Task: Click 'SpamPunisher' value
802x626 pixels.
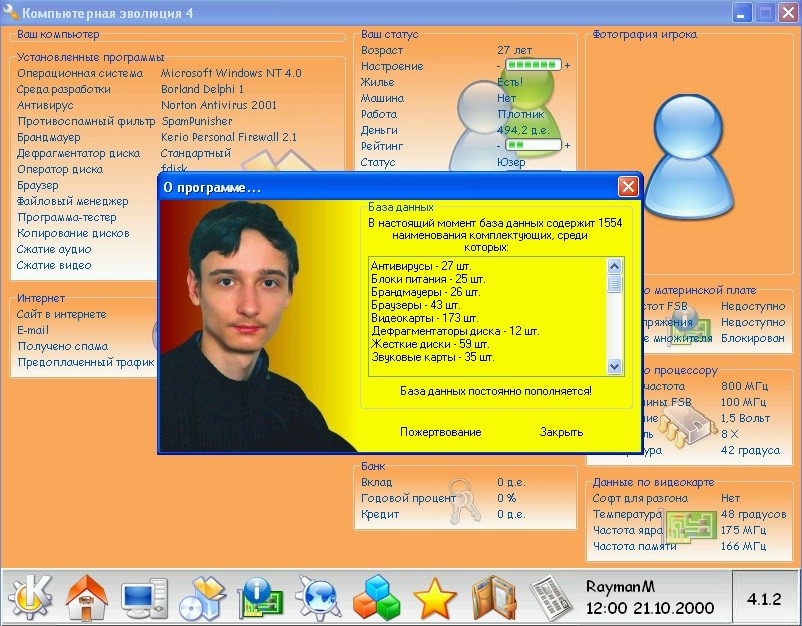Action: tap(197, 121)
